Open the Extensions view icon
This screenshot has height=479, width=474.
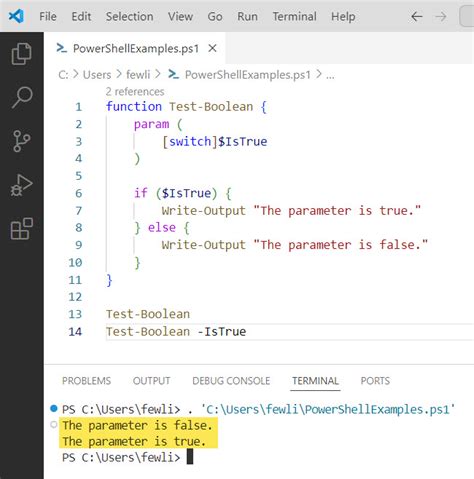point(22,229)
